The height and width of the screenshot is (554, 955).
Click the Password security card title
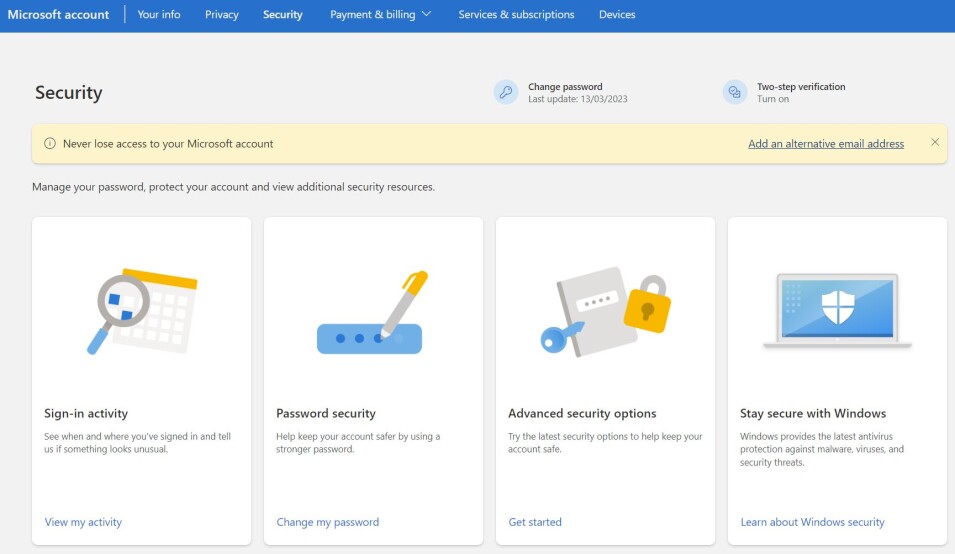[x=326, y=413]
